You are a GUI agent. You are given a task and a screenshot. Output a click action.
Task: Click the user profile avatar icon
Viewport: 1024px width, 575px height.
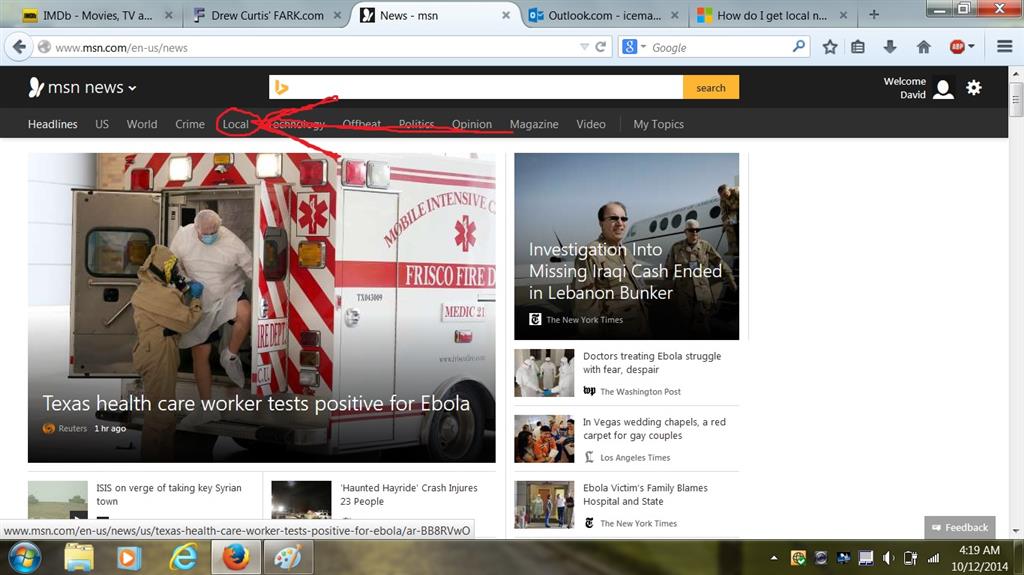943,89
